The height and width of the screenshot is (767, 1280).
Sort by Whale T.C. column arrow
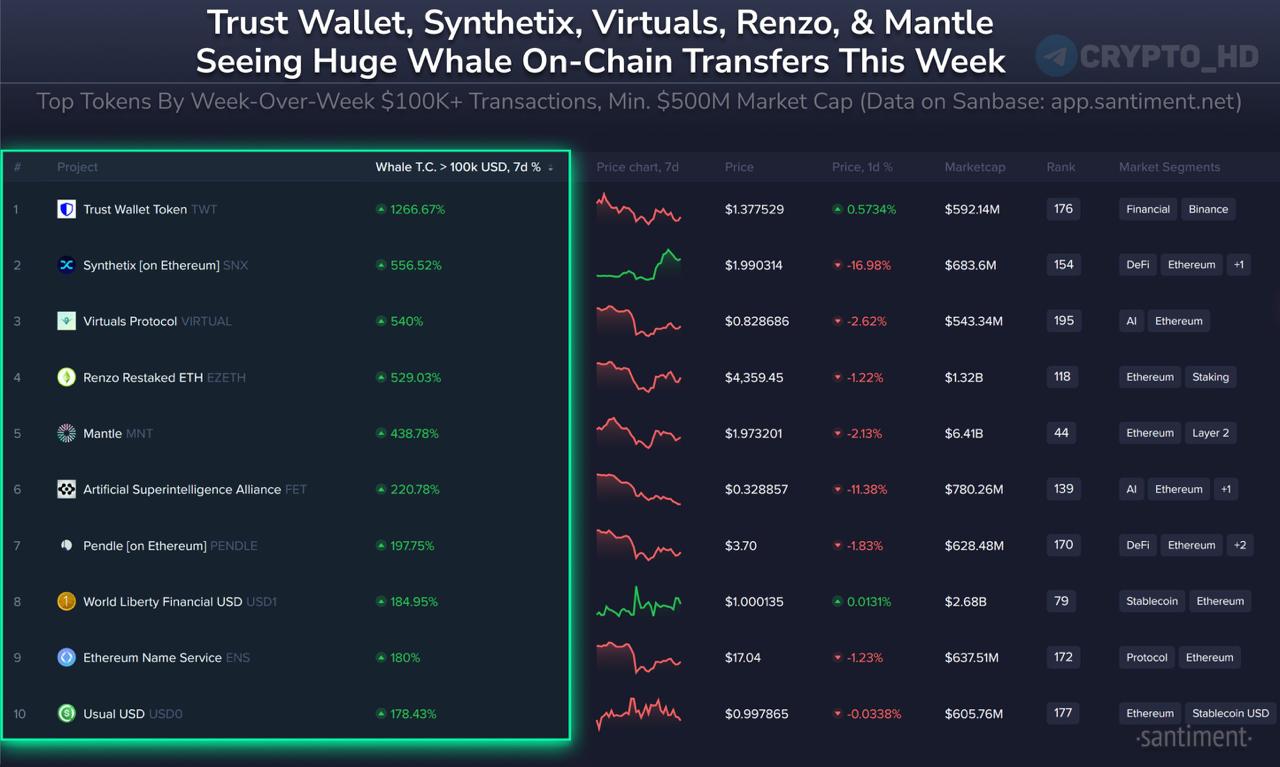(x=551, y=168)
